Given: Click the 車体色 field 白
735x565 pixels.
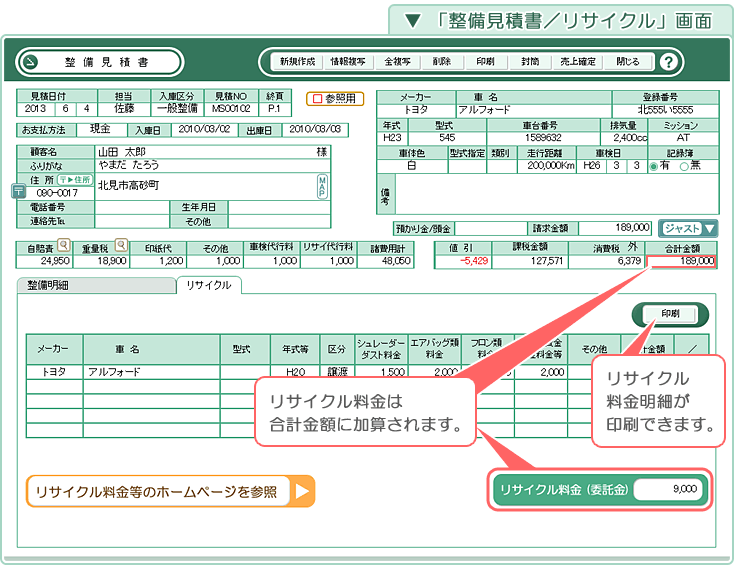Looking at the screenshot, I should coord(412,166).
